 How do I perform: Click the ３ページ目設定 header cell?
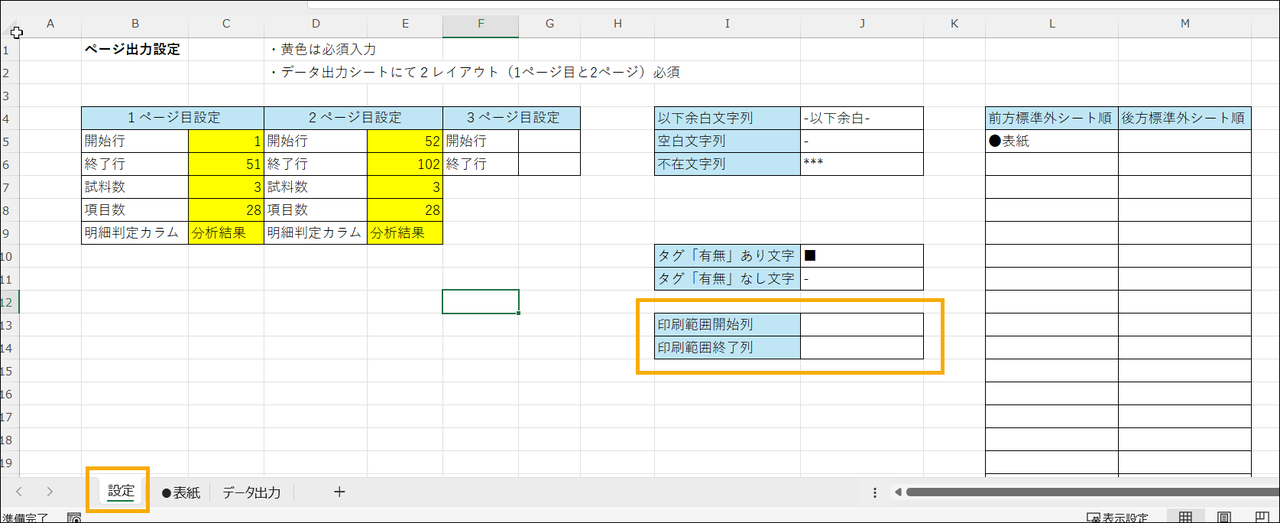[x=511, y=118]
